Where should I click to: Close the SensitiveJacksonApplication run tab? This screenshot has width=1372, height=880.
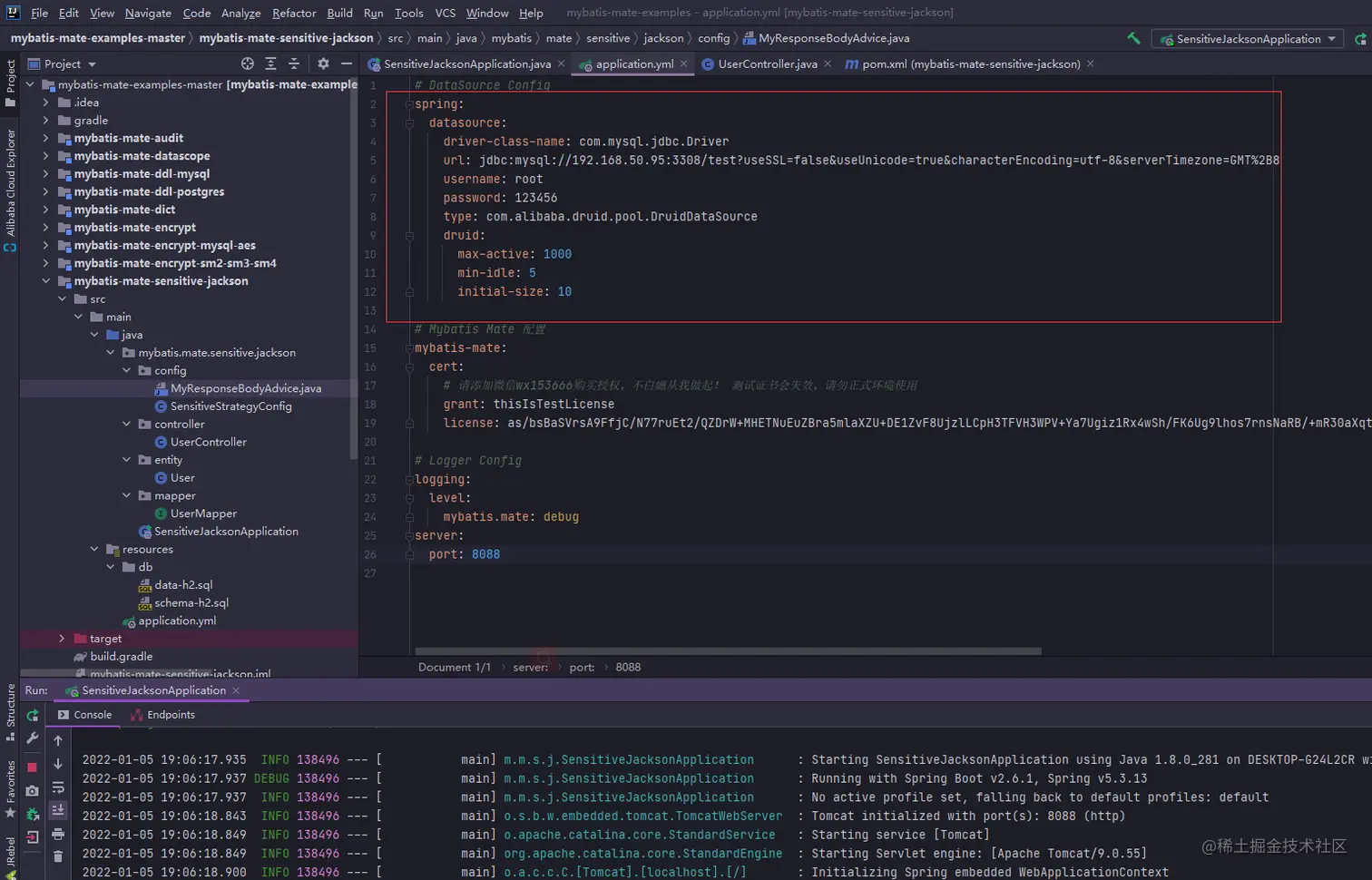click(x=236, y=690)
